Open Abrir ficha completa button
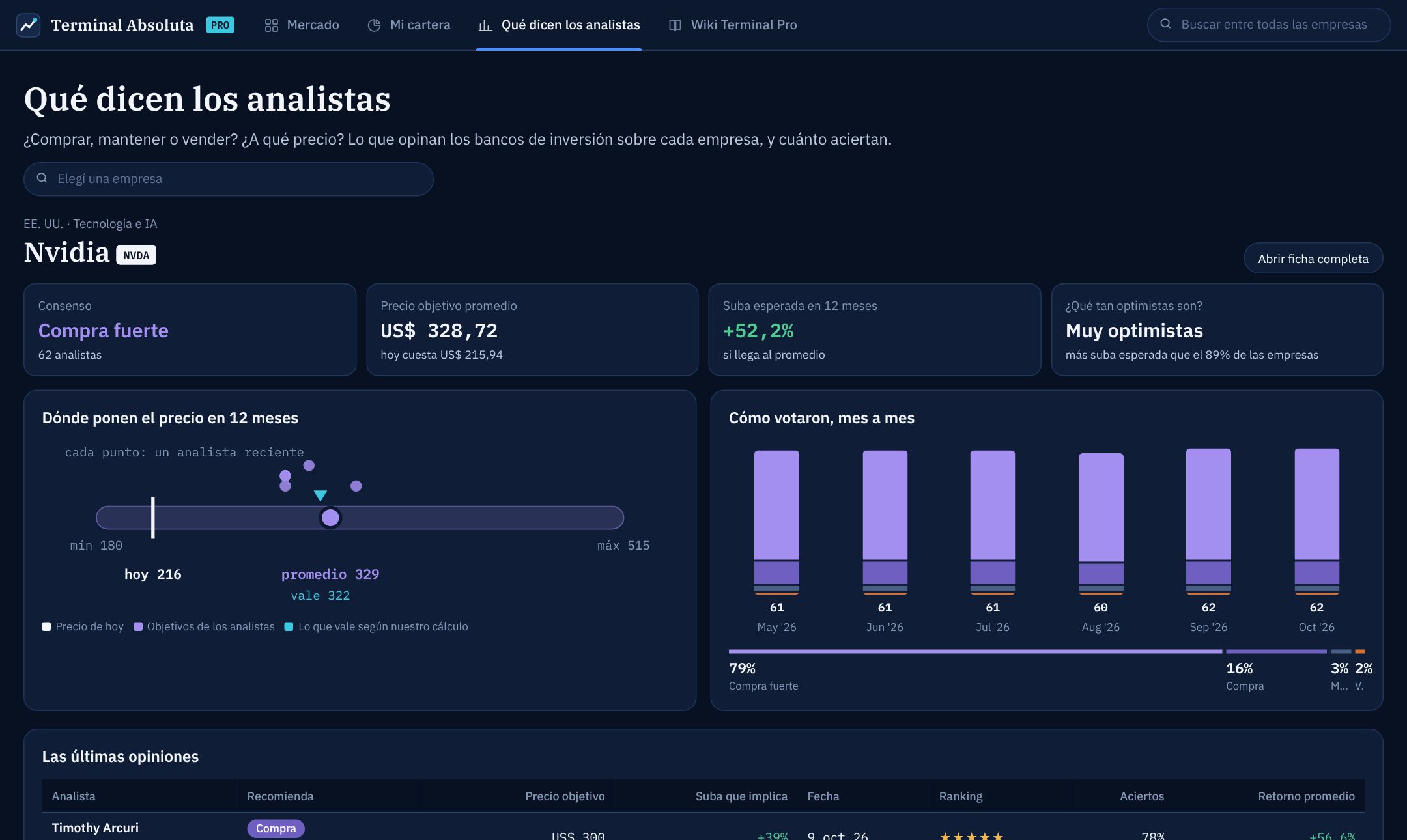 tap(1313, 259)
